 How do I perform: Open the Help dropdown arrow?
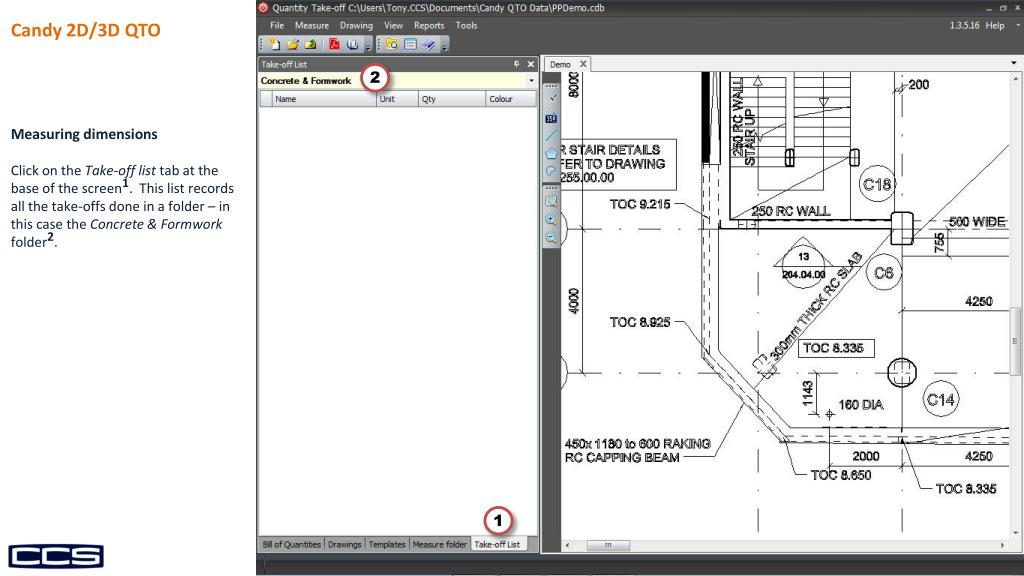1017,25
